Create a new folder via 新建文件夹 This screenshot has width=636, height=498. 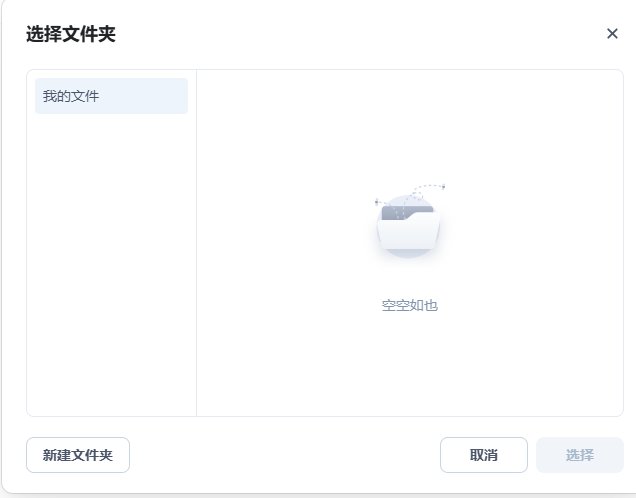click(x=78, y=455)
